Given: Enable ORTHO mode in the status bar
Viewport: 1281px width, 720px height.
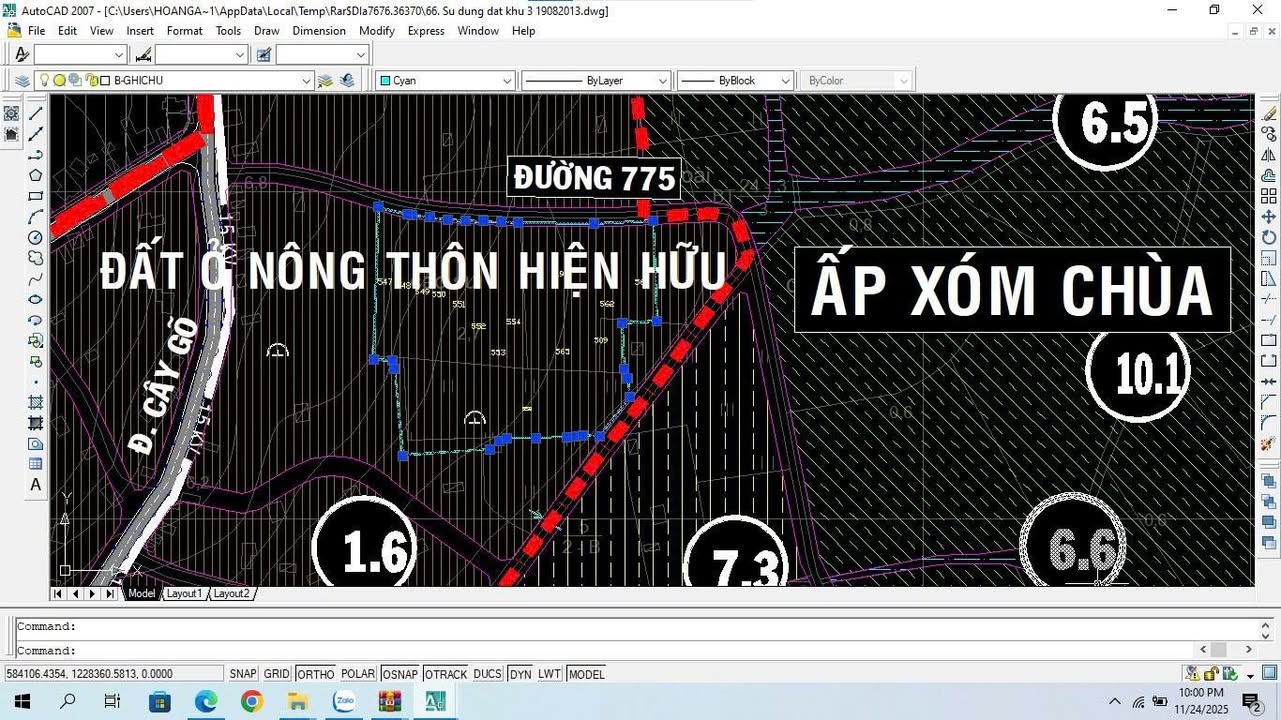Looking at the screenshot, I should coord(314,673).
